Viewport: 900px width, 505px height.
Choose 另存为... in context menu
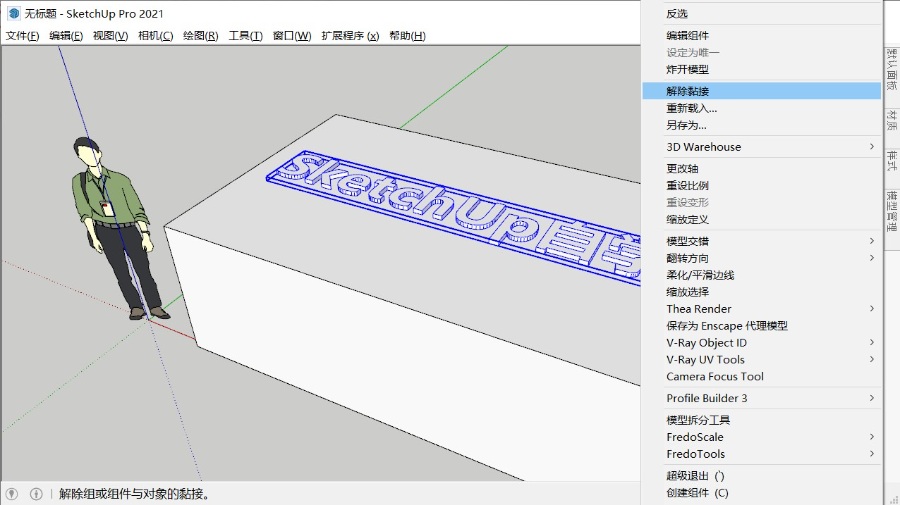[762, 125]
